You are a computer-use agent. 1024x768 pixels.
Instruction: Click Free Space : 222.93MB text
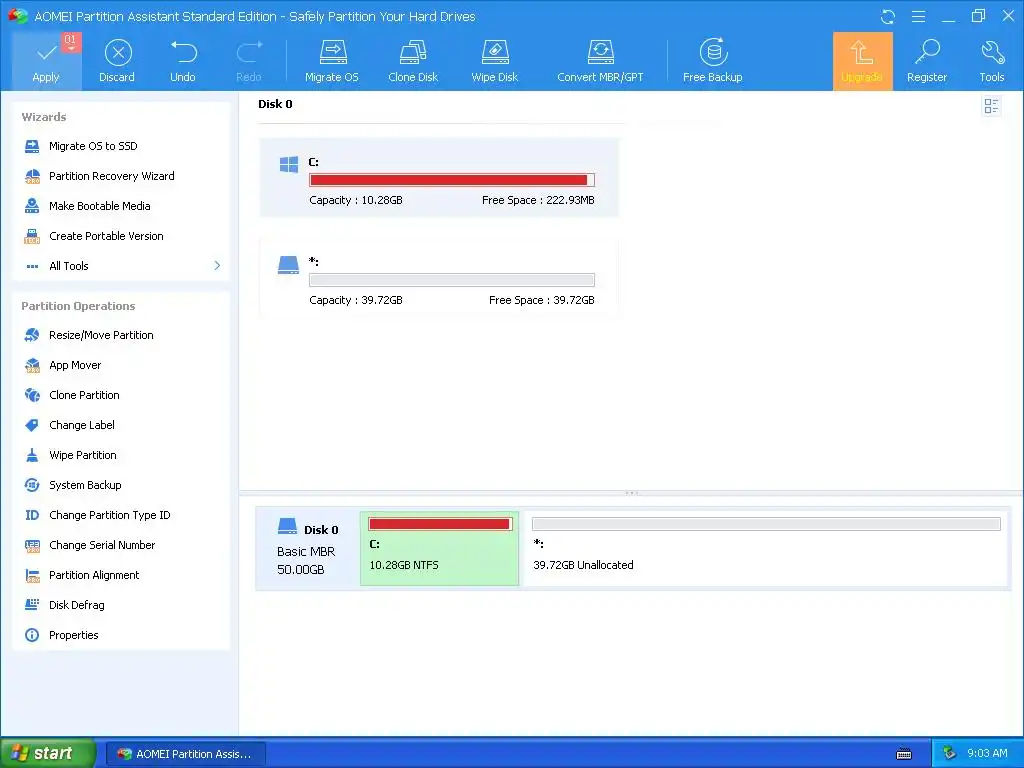tap(538, 200)
